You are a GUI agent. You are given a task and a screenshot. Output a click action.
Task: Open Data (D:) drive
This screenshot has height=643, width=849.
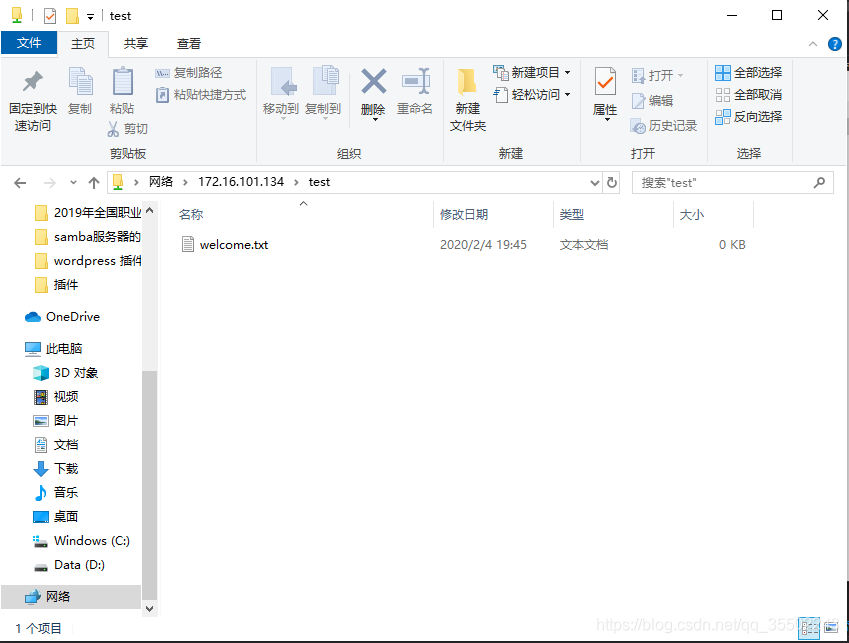pos(69,565)
